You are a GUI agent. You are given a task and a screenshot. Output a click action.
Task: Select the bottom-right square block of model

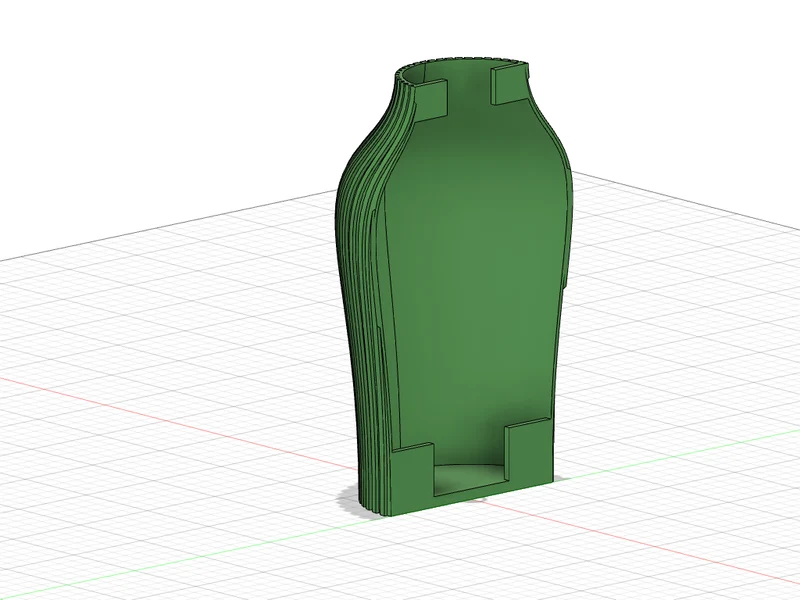pos(529,451)
